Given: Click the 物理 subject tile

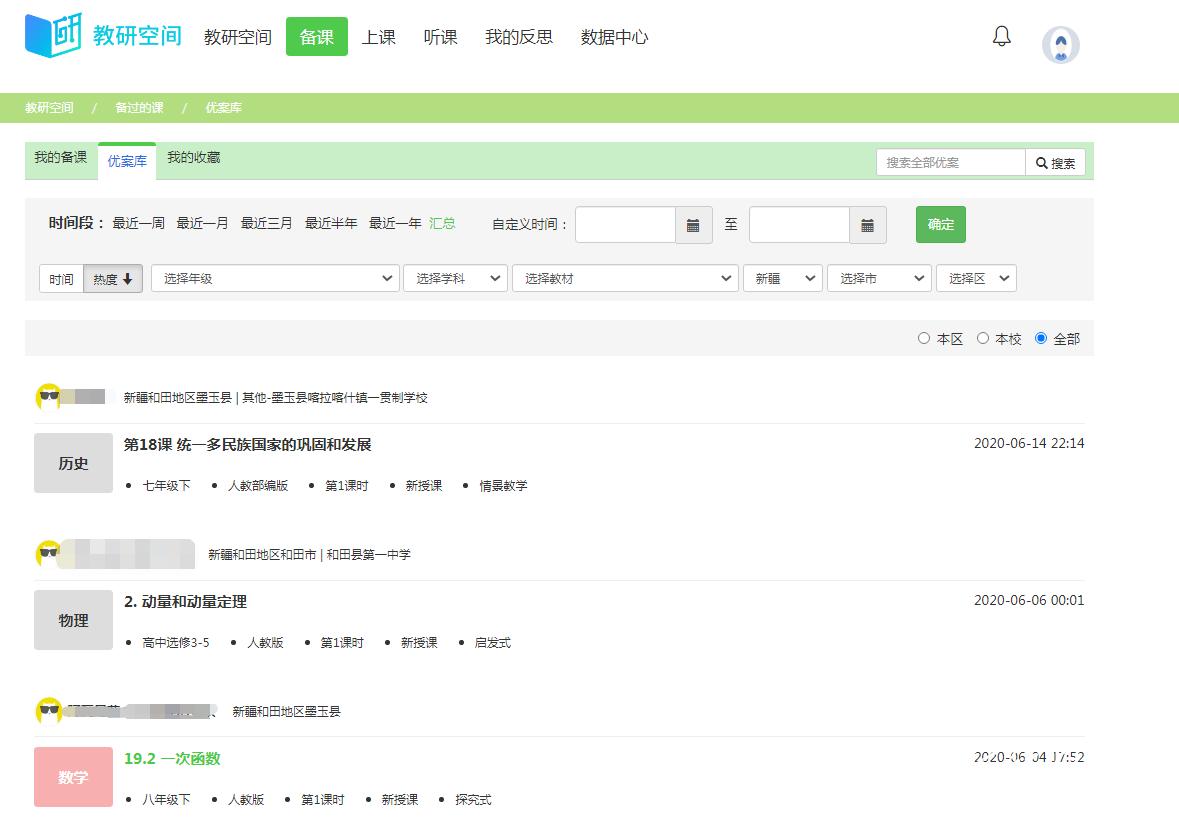Looking at the screenshot, I should pos(73,620).
